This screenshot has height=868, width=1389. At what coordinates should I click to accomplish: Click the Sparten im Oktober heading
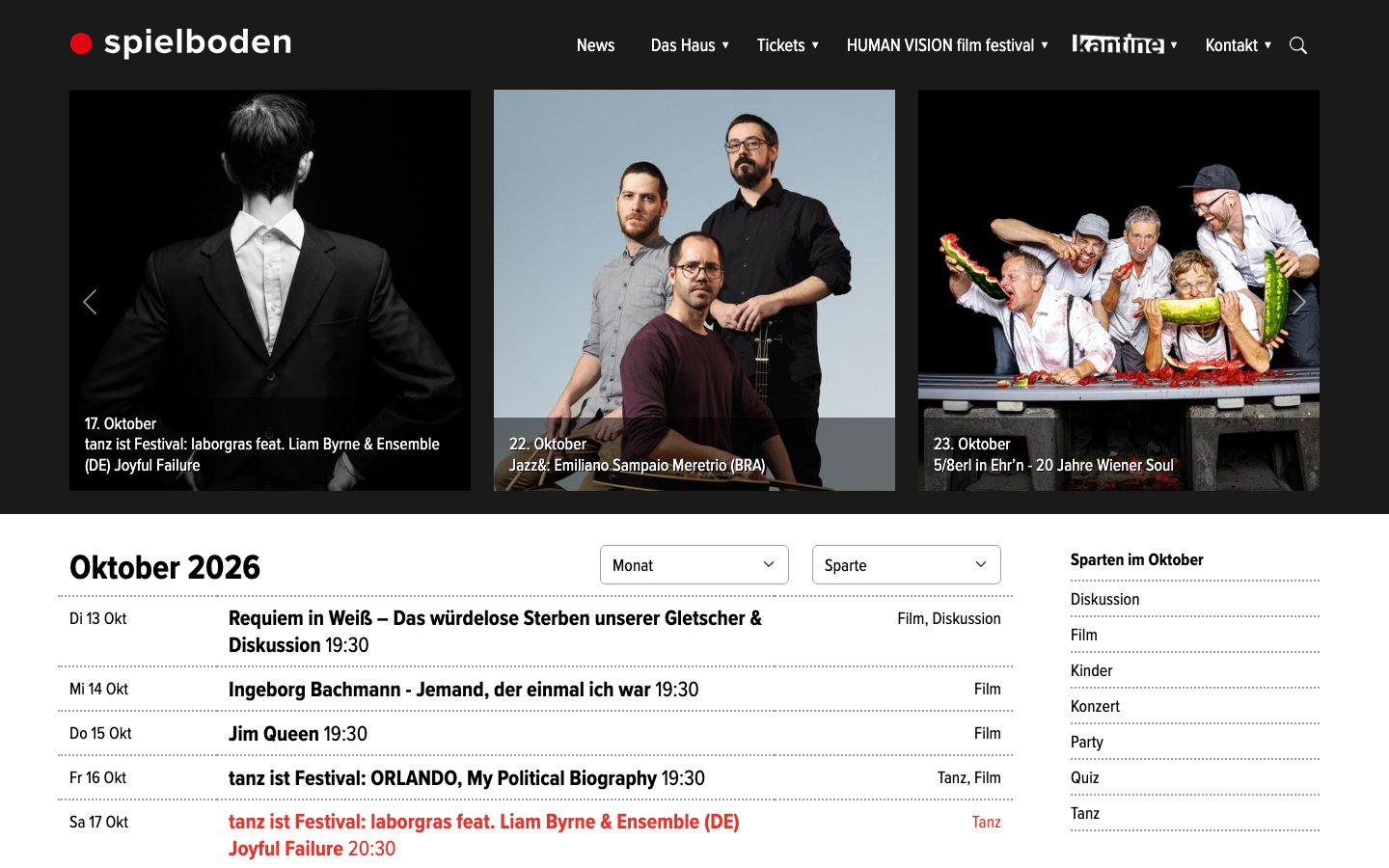(1136, 559)
